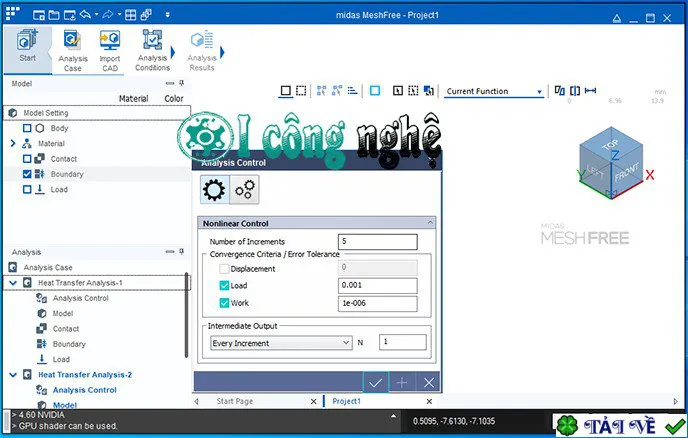
Task: Open the Import CAD ribbon step
Action: click(110, 50)
